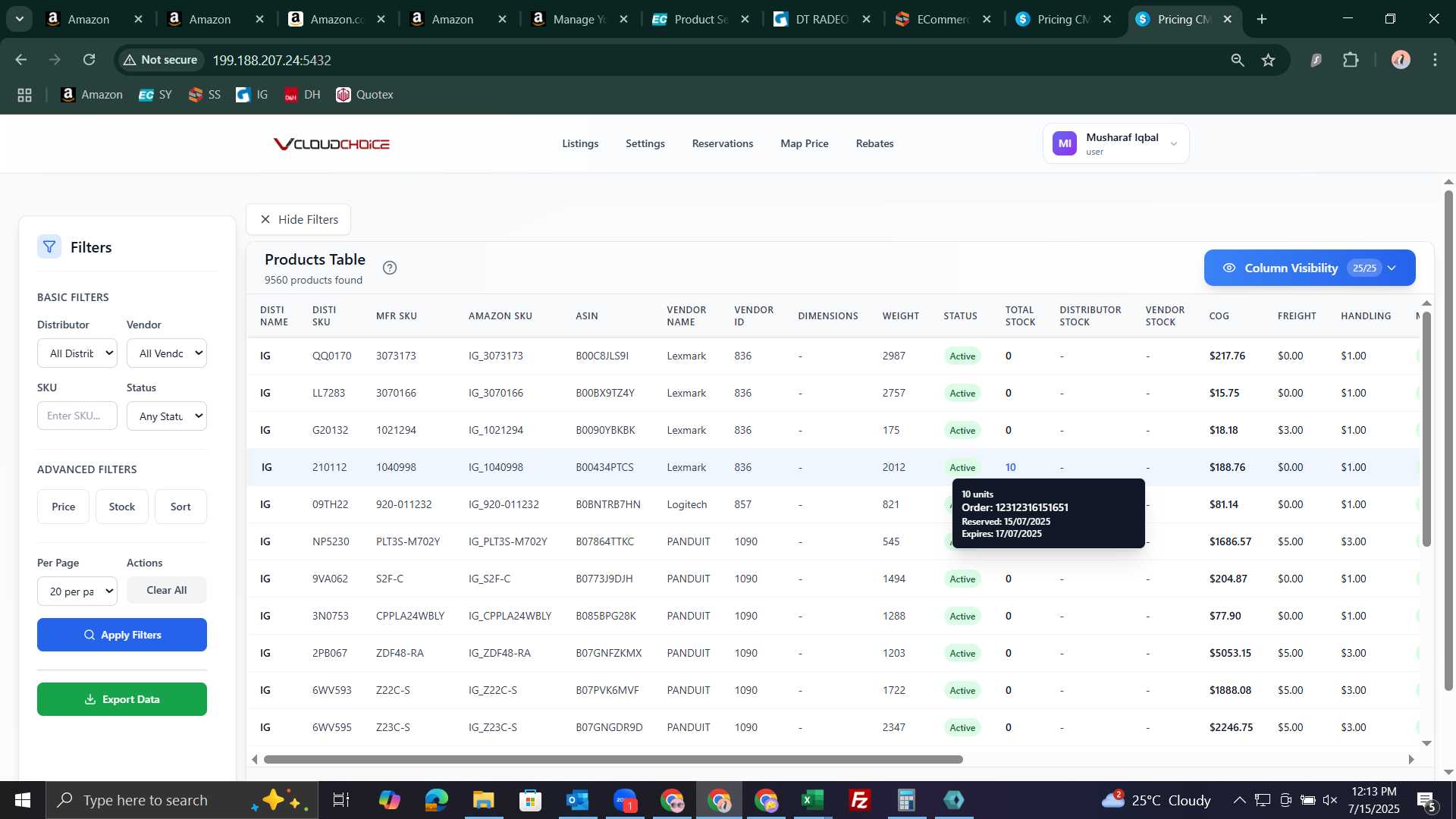Viewport: 1456px width, 819px height.
Task: Click the Apply Filters button
Action: point(122,635)
